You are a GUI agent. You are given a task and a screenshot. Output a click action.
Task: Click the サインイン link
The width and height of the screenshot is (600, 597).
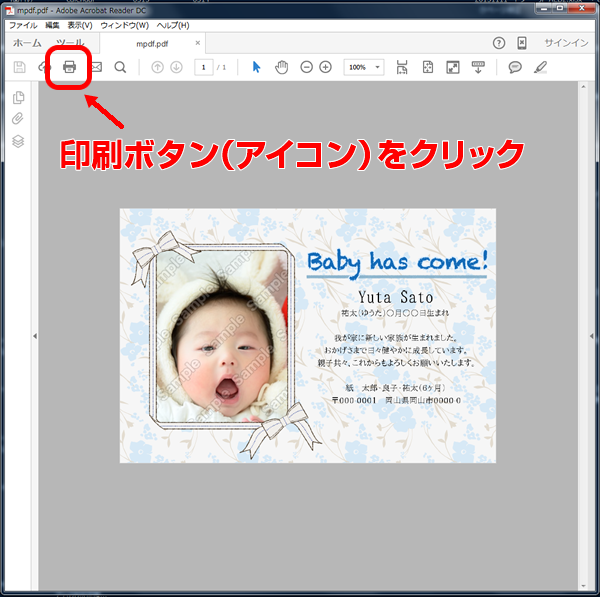[x=566, y=43]
